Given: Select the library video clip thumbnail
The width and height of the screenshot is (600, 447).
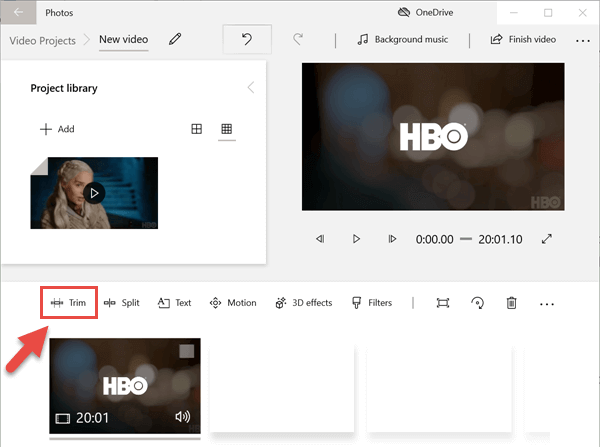Looking at the screenshot, I should coord(94,193).
